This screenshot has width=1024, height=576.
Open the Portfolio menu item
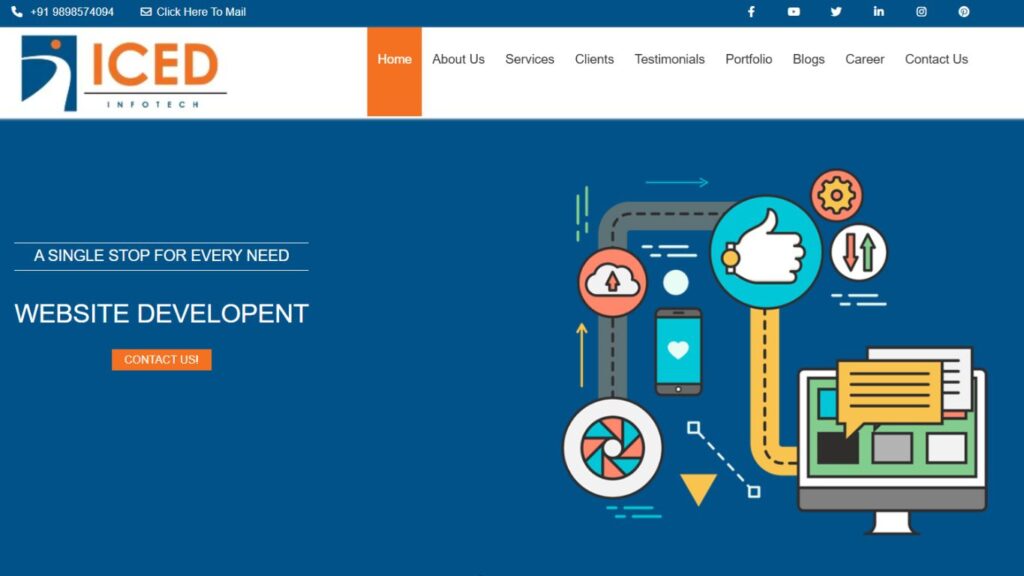pyautogui.click(x=748, y=60)
